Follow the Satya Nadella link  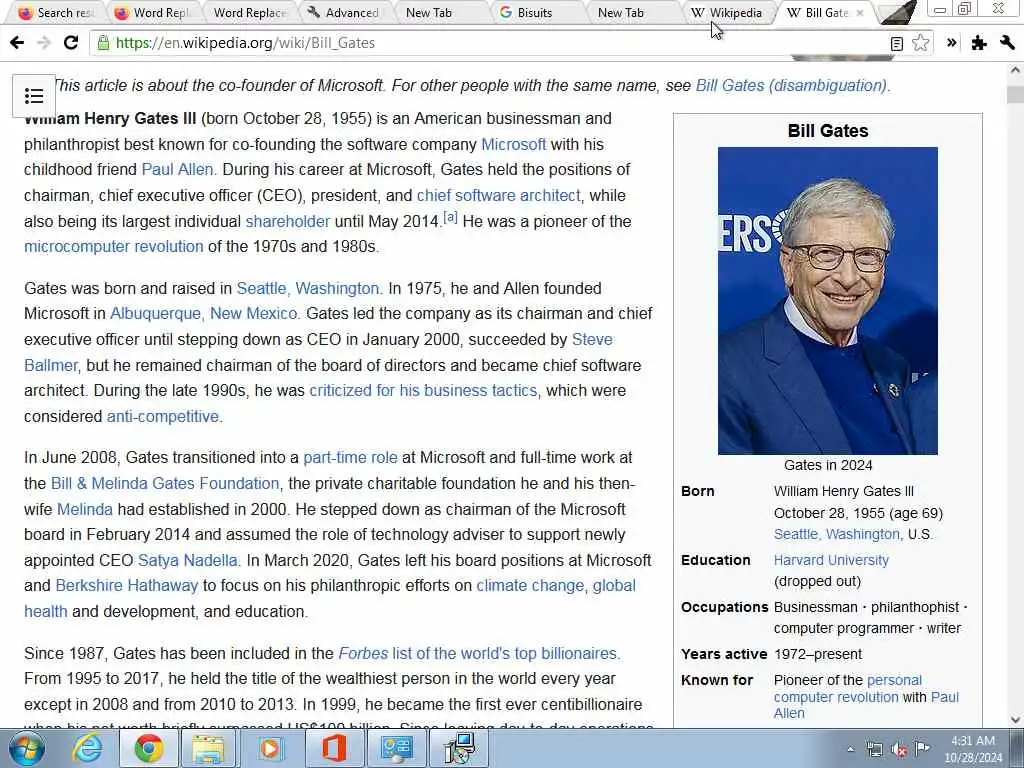point(187,561)
